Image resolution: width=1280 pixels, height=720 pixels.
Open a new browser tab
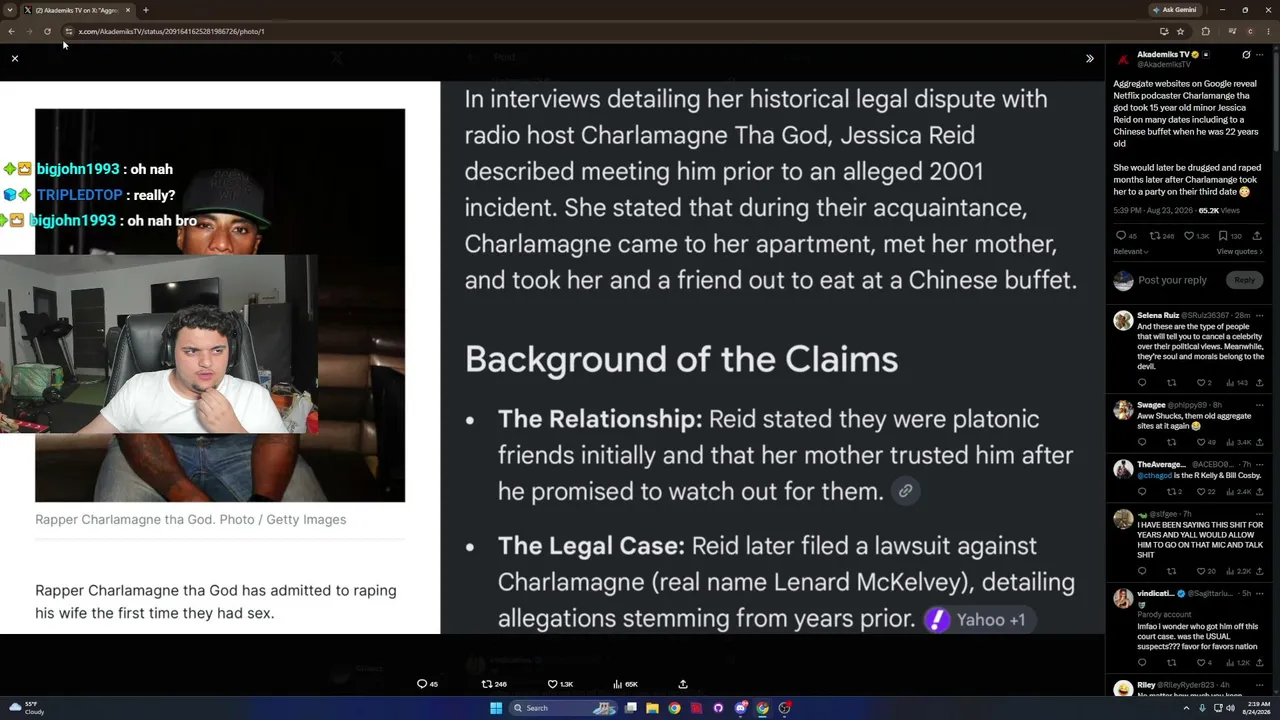tap(146, 10)
